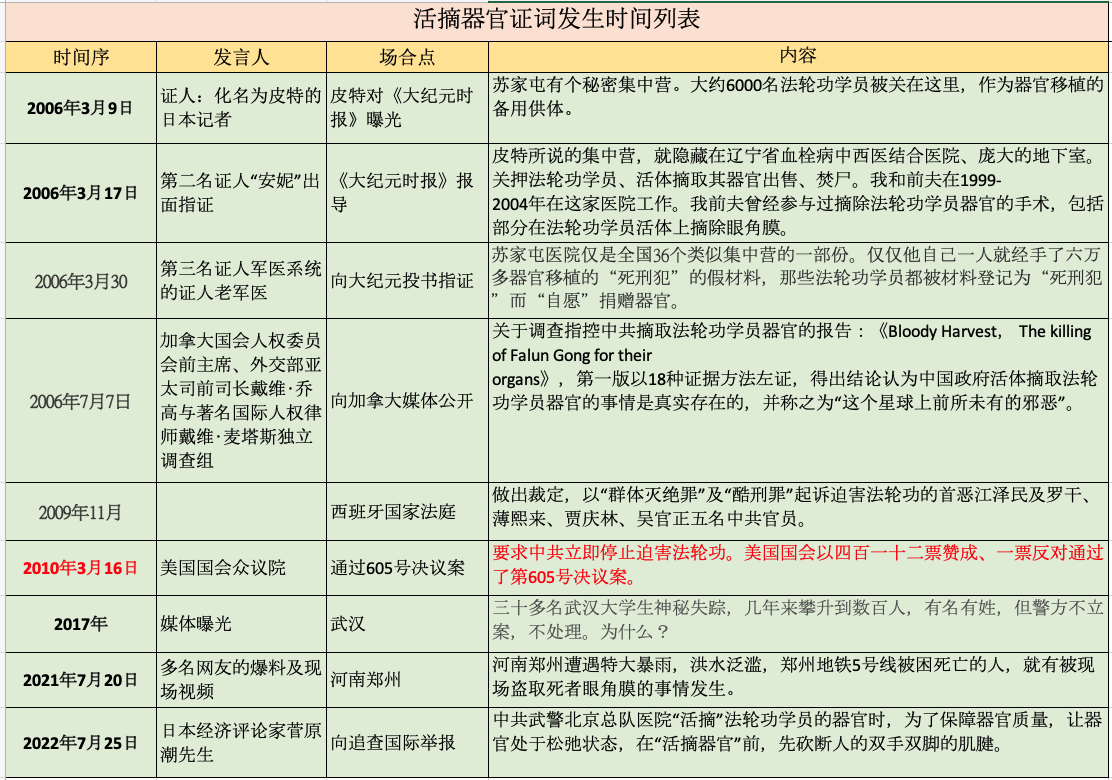Image resolution: width=1112 pixels, height=780 pixels.
Task: Click the 2017年 date cell
Action: point(80,624)
